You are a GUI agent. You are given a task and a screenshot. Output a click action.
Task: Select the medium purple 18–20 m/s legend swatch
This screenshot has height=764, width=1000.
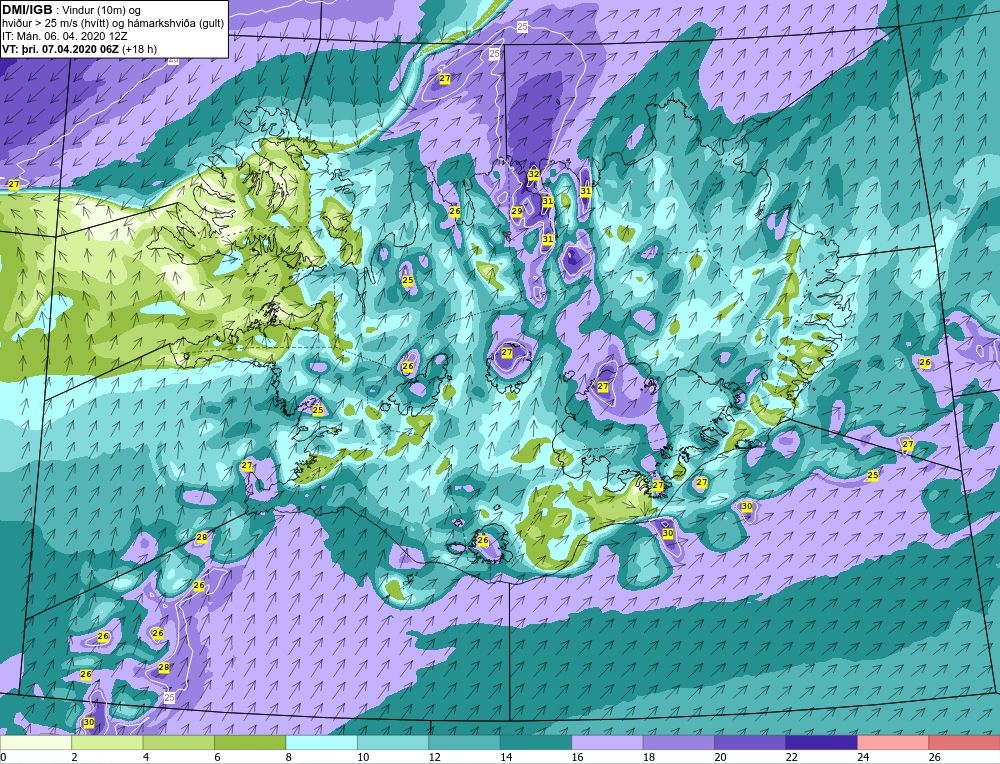pos(679,742)
